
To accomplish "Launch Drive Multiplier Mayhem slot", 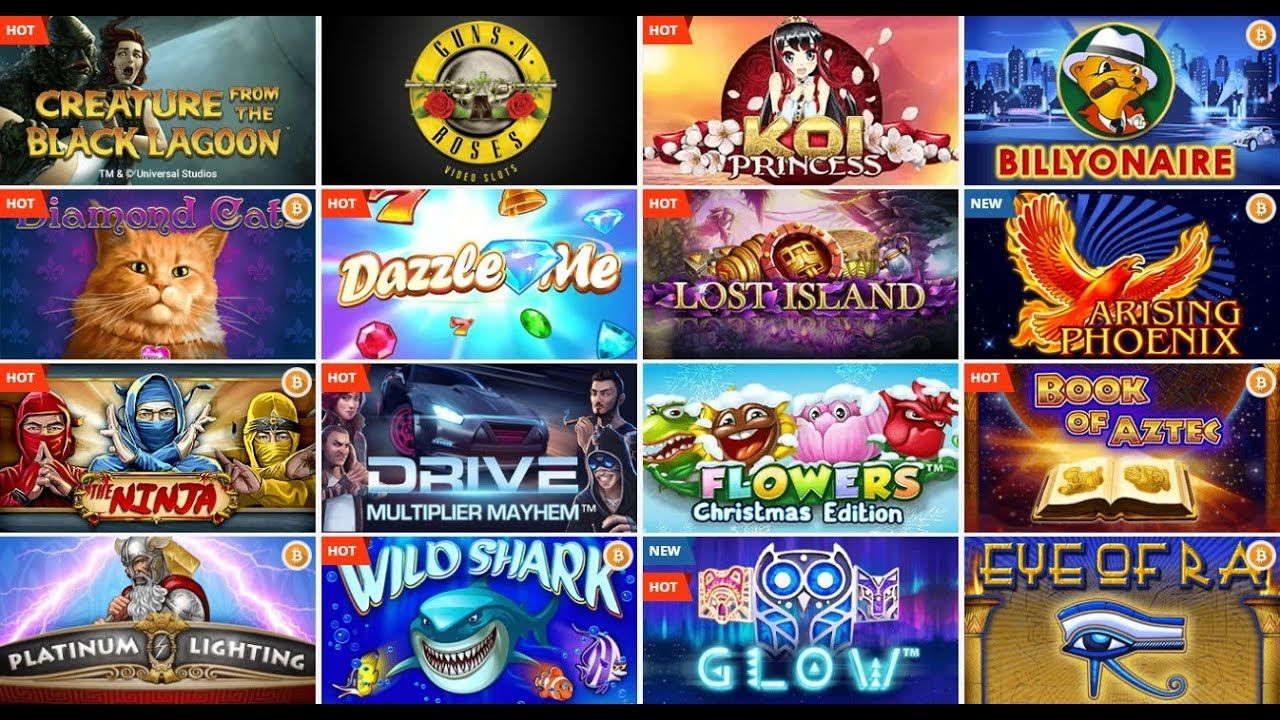I will (479, 448).
